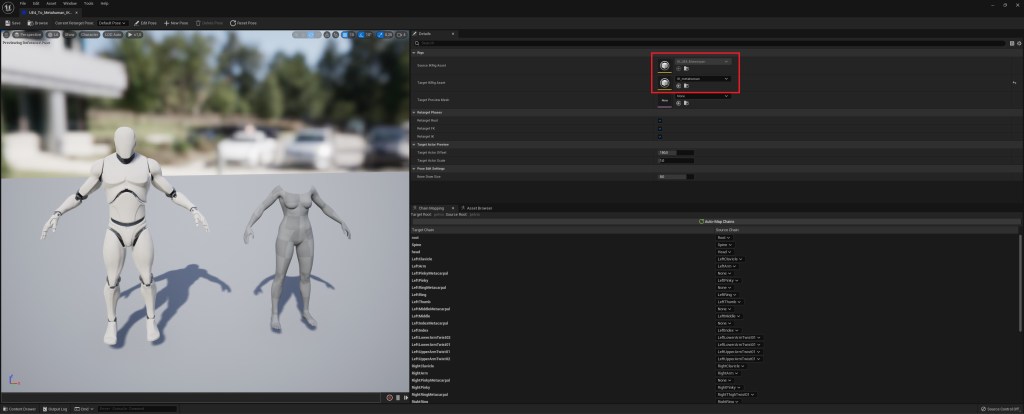This screenshot has height=414, width=1024.
Task: Click the Unreal Engine logo icon
Action: [x=8, y=7]
